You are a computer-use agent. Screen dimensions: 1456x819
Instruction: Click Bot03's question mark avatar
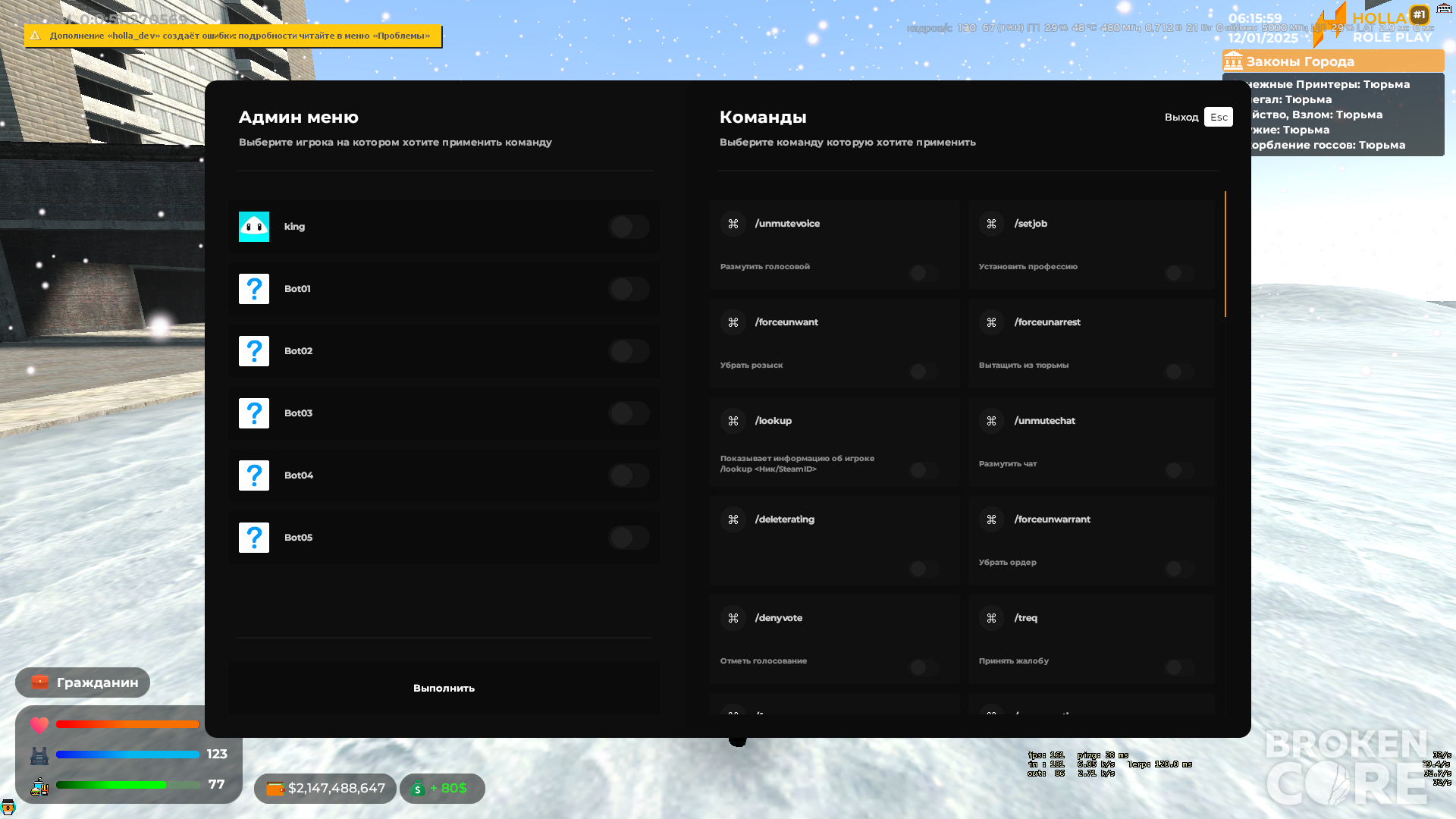(x=254, y=413)
